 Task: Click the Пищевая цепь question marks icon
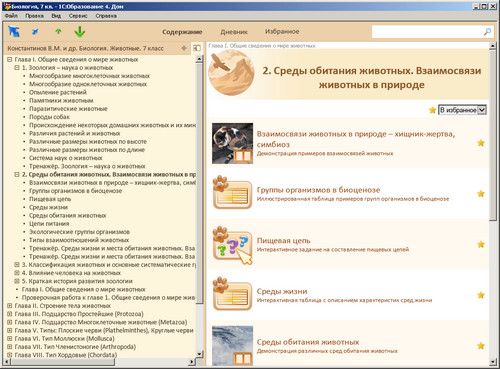pyautogui.click(x=232, y=245)
